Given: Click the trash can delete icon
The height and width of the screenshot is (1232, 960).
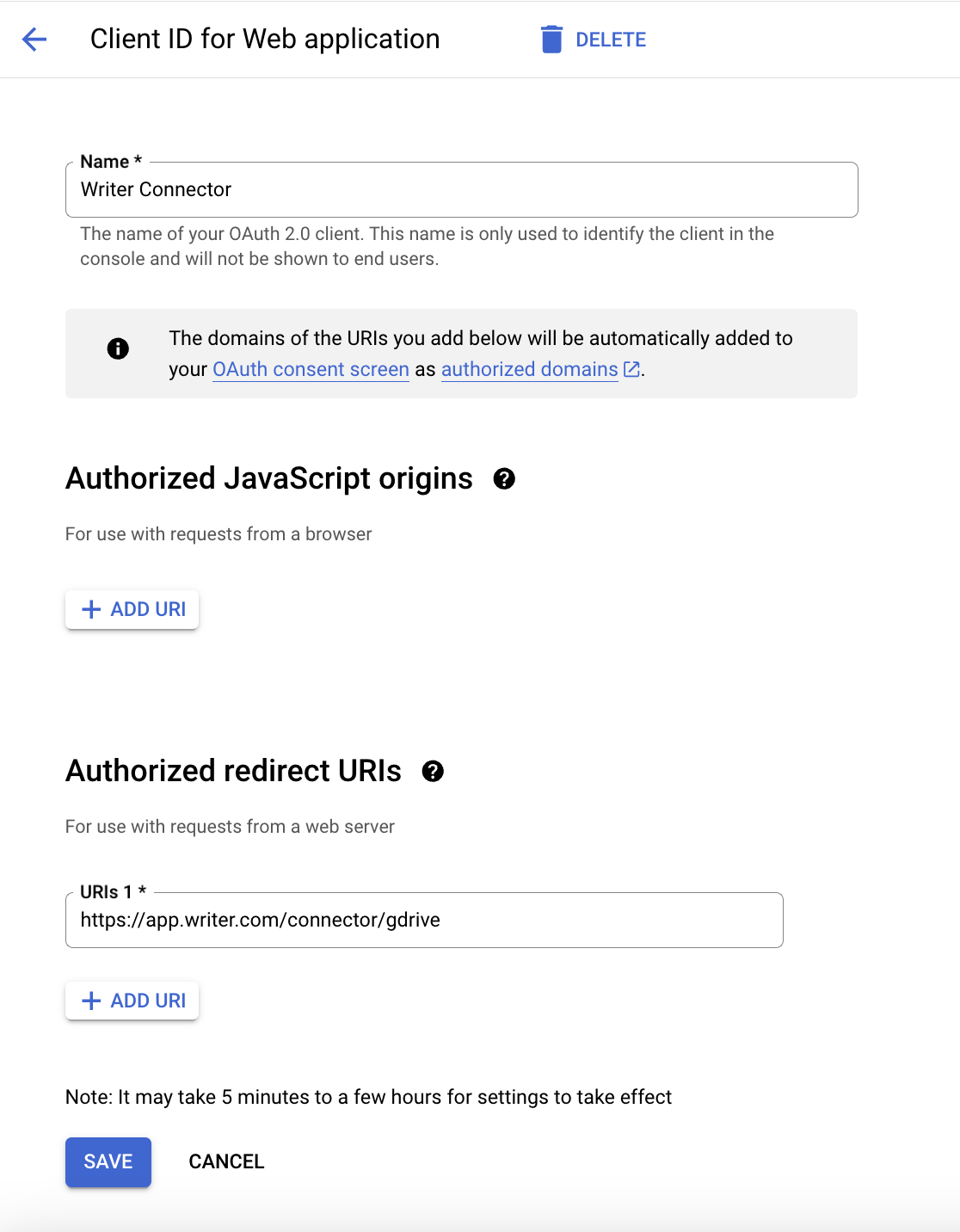Looking at the screenshot, I should point(551,39).
